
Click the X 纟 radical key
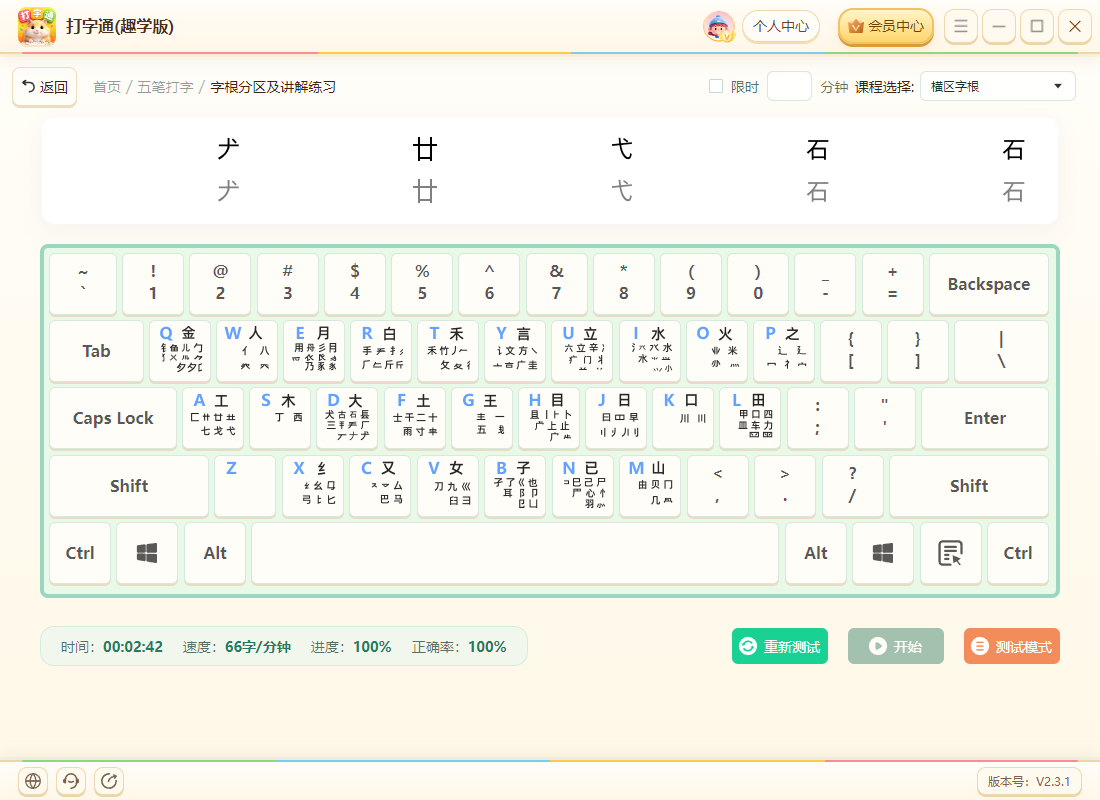pyautogui.click(x=313, y=486)
